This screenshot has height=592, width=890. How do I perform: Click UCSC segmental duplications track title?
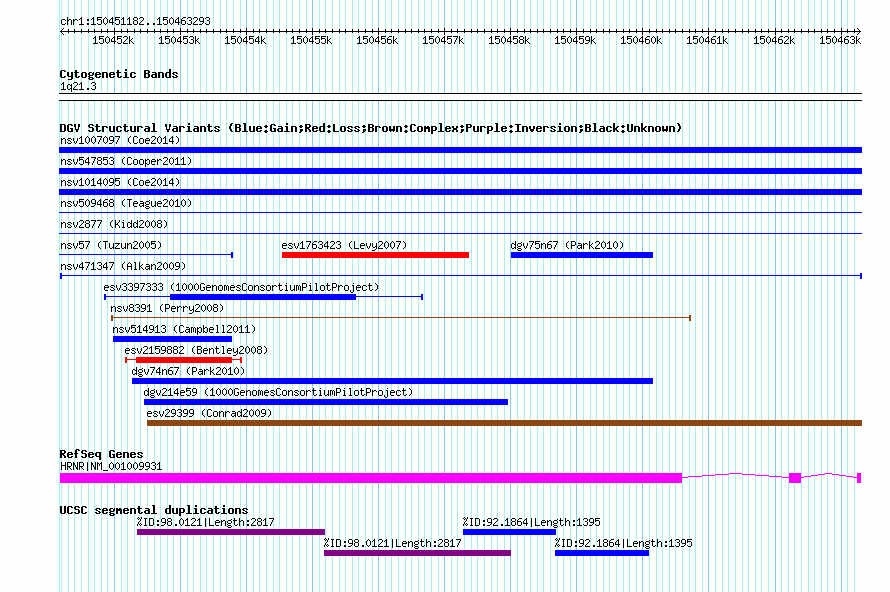[x=154, y=510]
